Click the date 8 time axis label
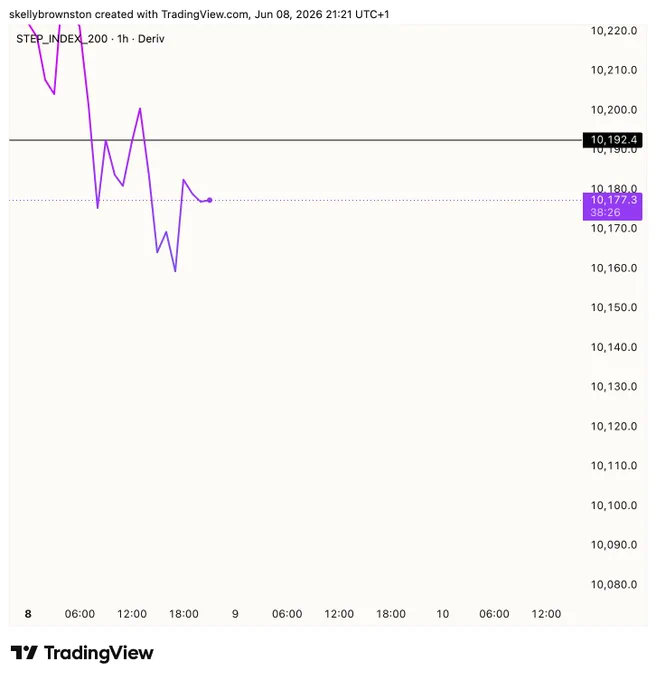Image resolution: width=656 pixels, height=680 pixels. click(x=28, y=614)
